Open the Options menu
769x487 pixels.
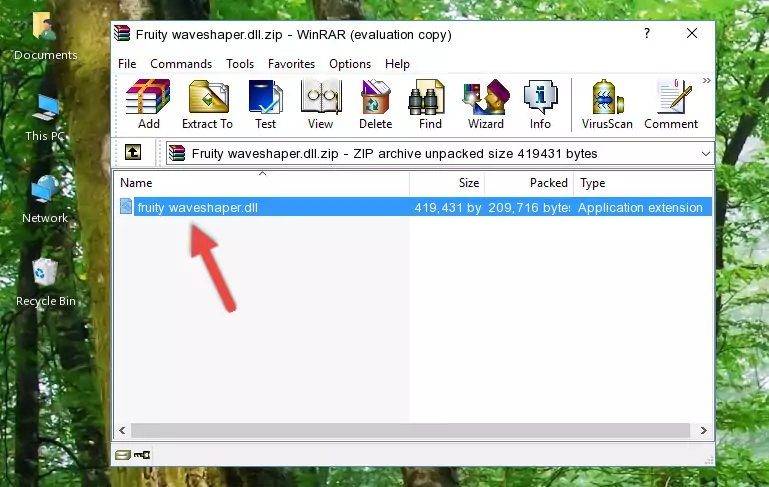point(350,64)
